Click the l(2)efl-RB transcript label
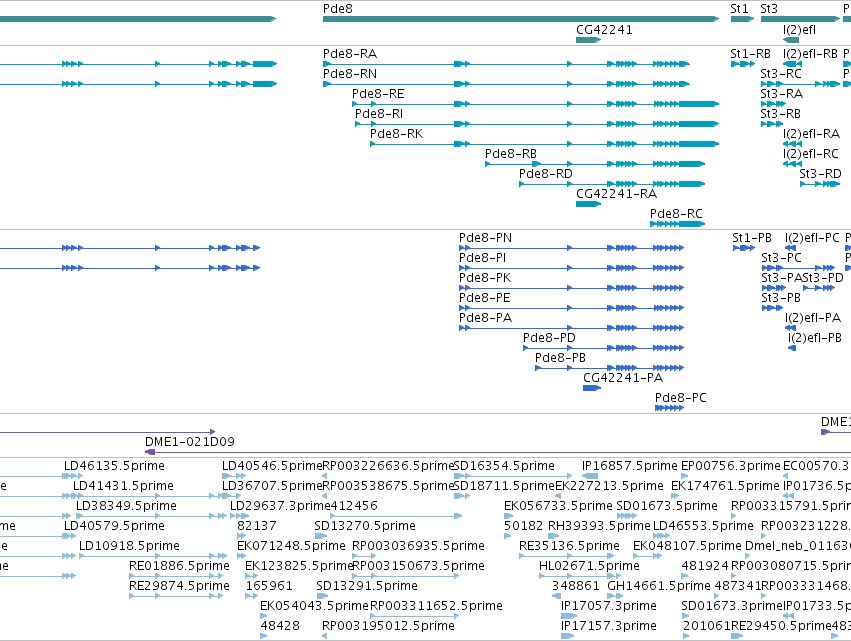The height and width of the screenshot is (641, 851). [x=810, y=54]
